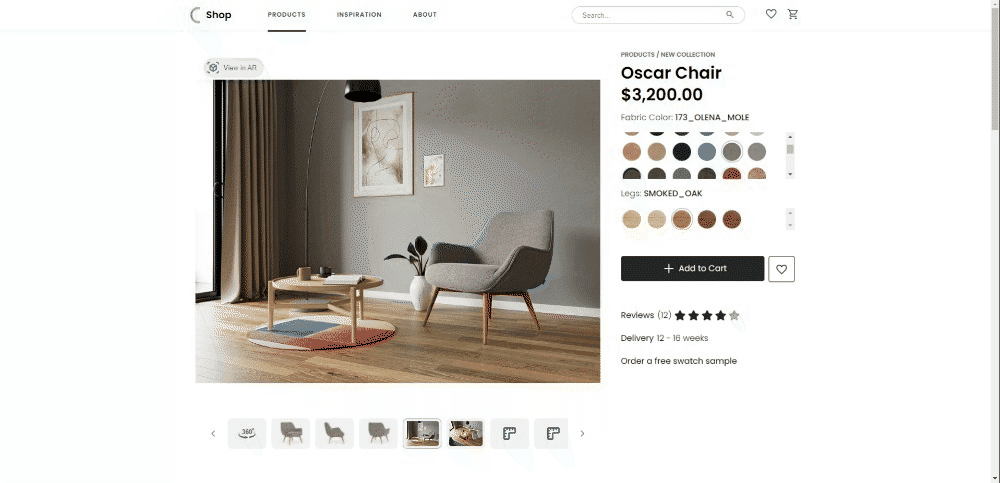Click the Add to Cart button
This screenshot has width=1000, height=483.
coord(693,269)
